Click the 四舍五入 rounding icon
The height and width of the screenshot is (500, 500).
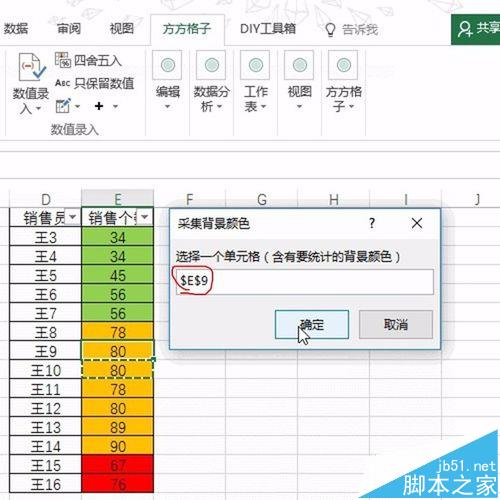coord(63,60)
